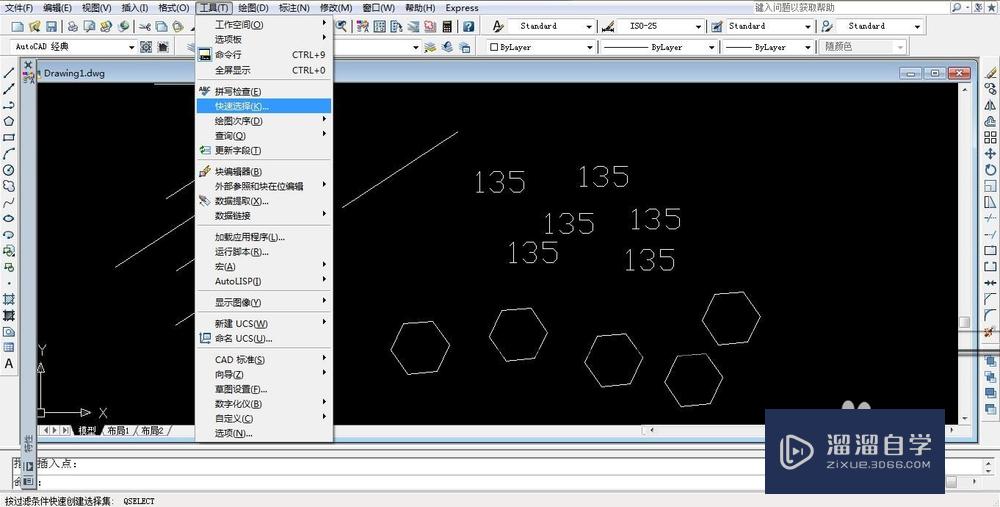Image resolution: width=1000 pixels, height=507 pixels.
Task: Open the 修改(M) menu
Action: (x=336, y=8)
